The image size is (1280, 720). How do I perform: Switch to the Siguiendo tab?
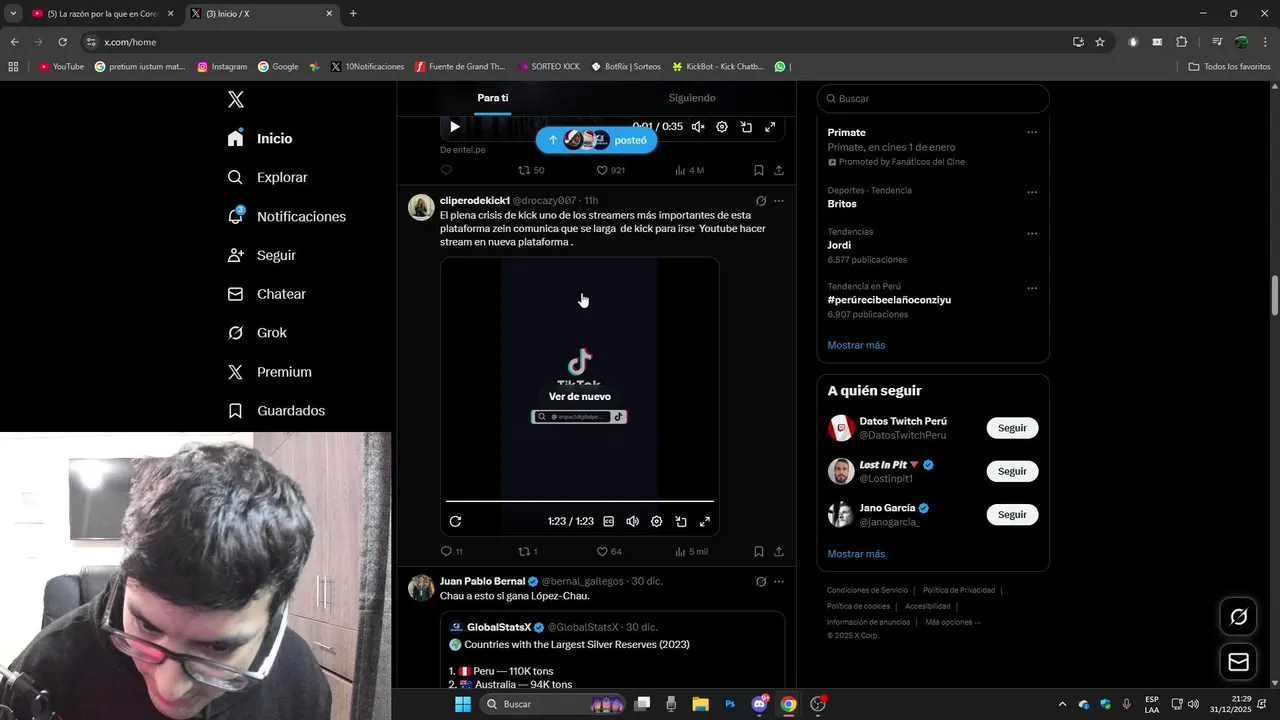pyautogui.click(x=692, y=98)
